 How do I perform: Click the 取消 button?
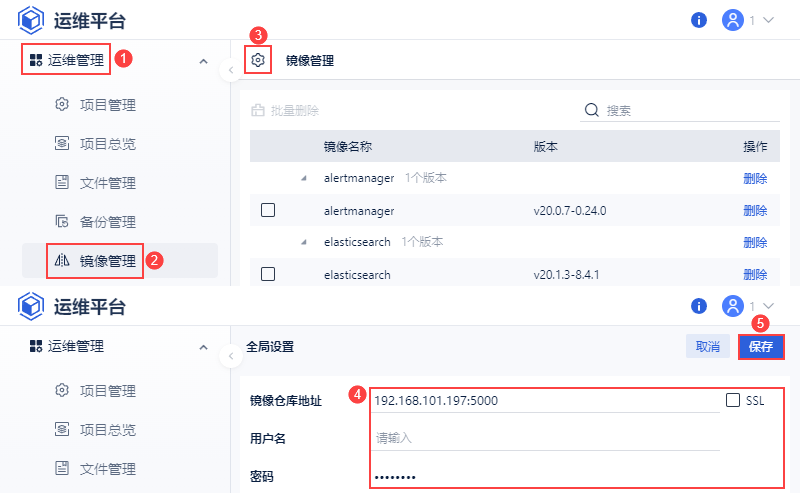pyautogui.click(x=708, y=347)
